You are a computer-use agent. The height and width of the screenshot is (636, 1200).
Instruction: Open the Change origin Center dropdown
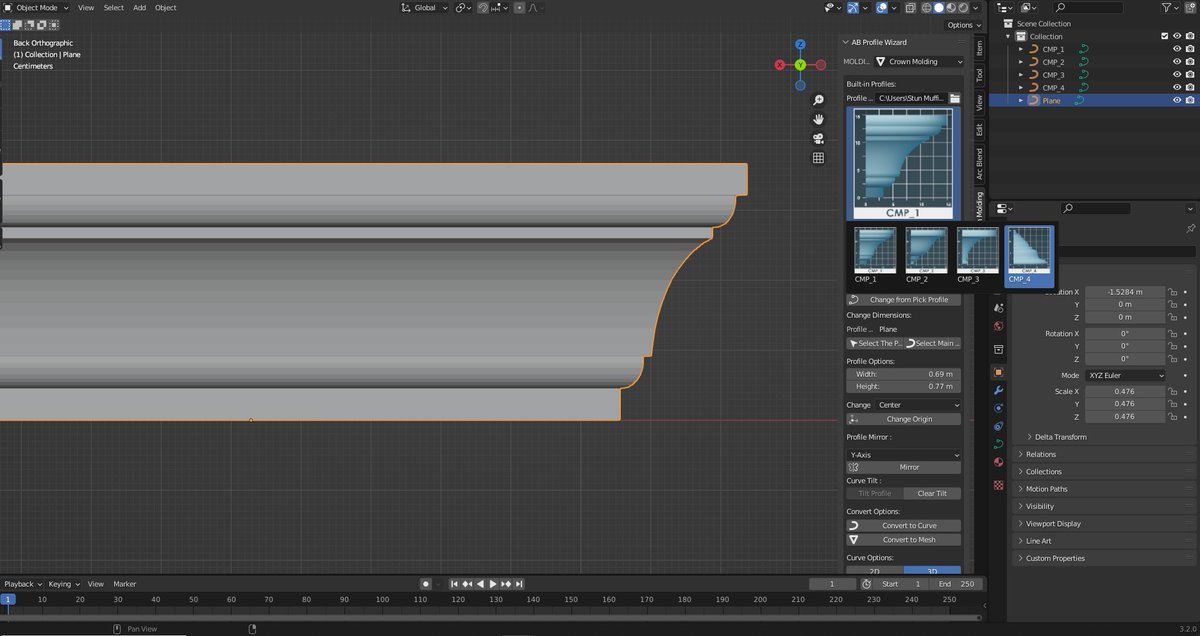pos(918,405)
